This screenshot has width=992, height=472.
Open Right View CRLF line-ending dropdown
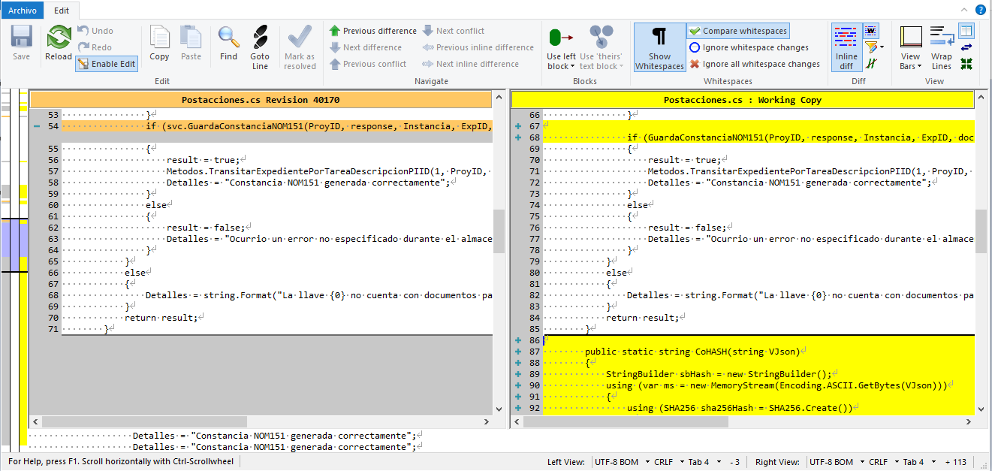880,462
